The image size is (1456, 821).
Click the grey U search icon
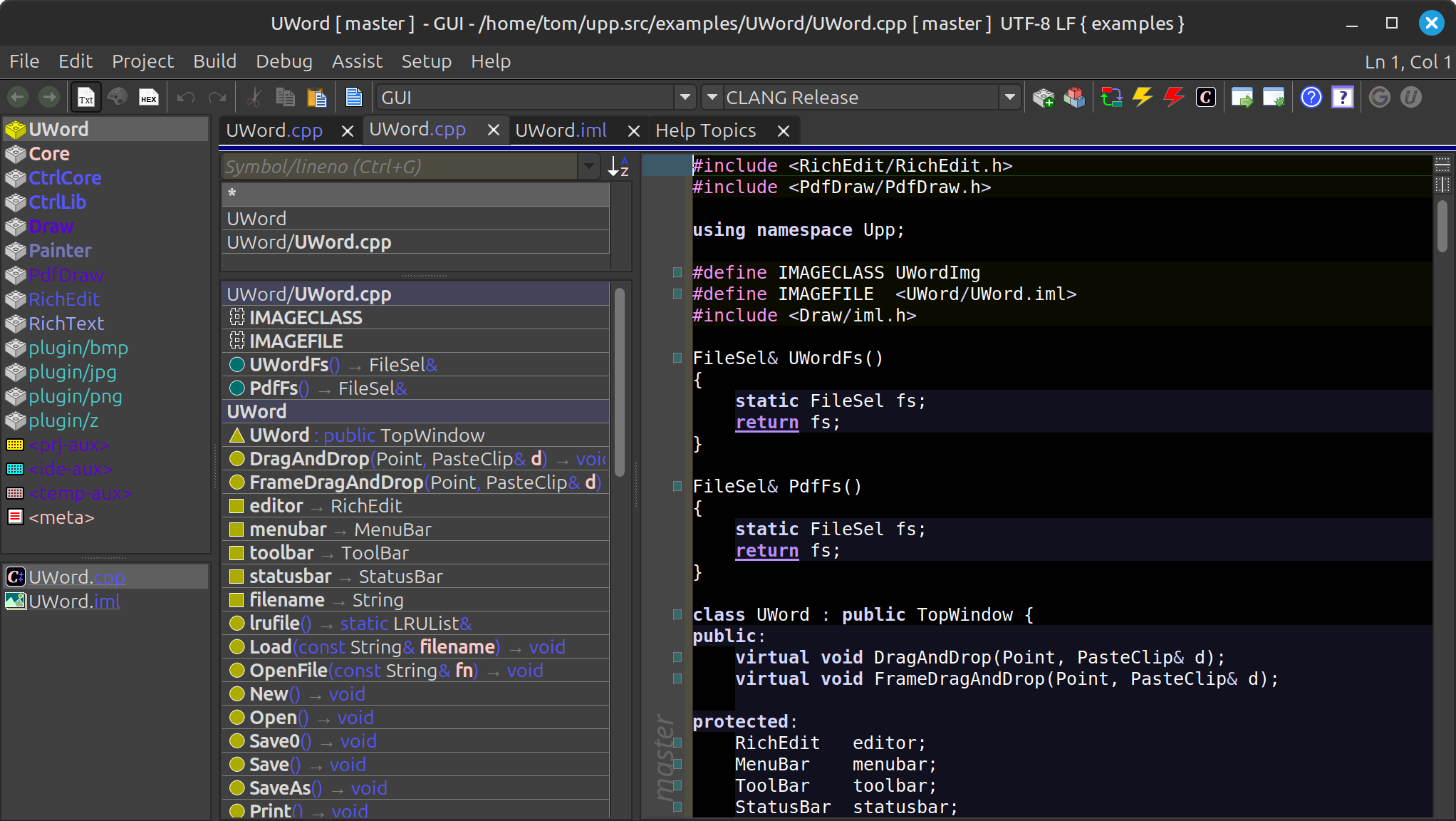coord(1410,97)
